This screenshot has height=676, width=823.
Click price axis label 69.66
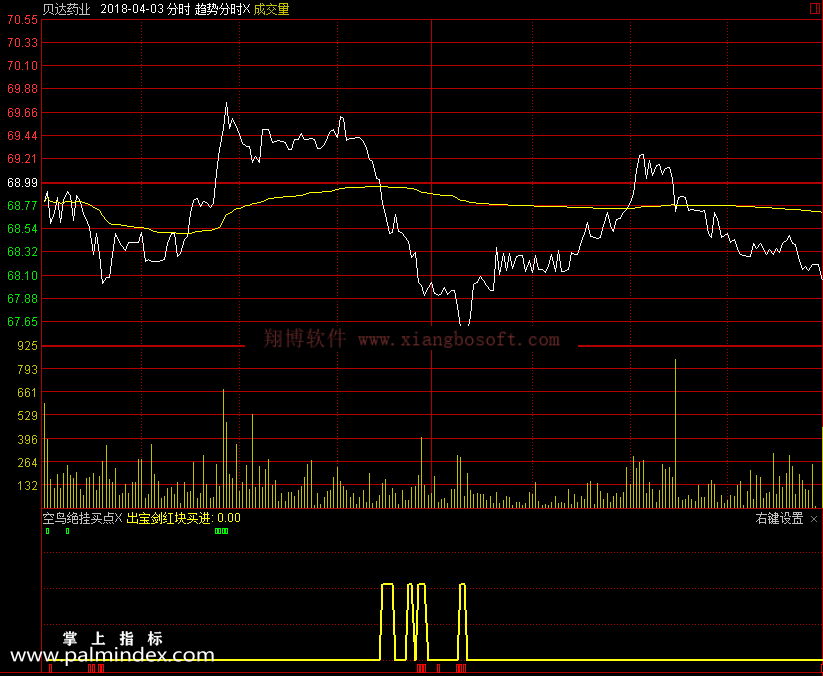pyautogui.click(x=23, y=112)
